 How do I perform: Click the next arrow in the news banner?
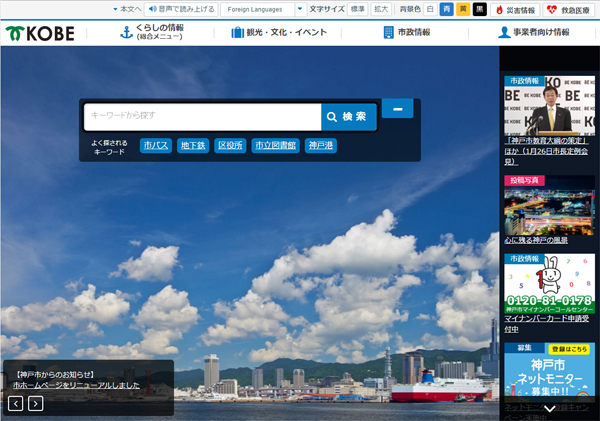[36, 403]
